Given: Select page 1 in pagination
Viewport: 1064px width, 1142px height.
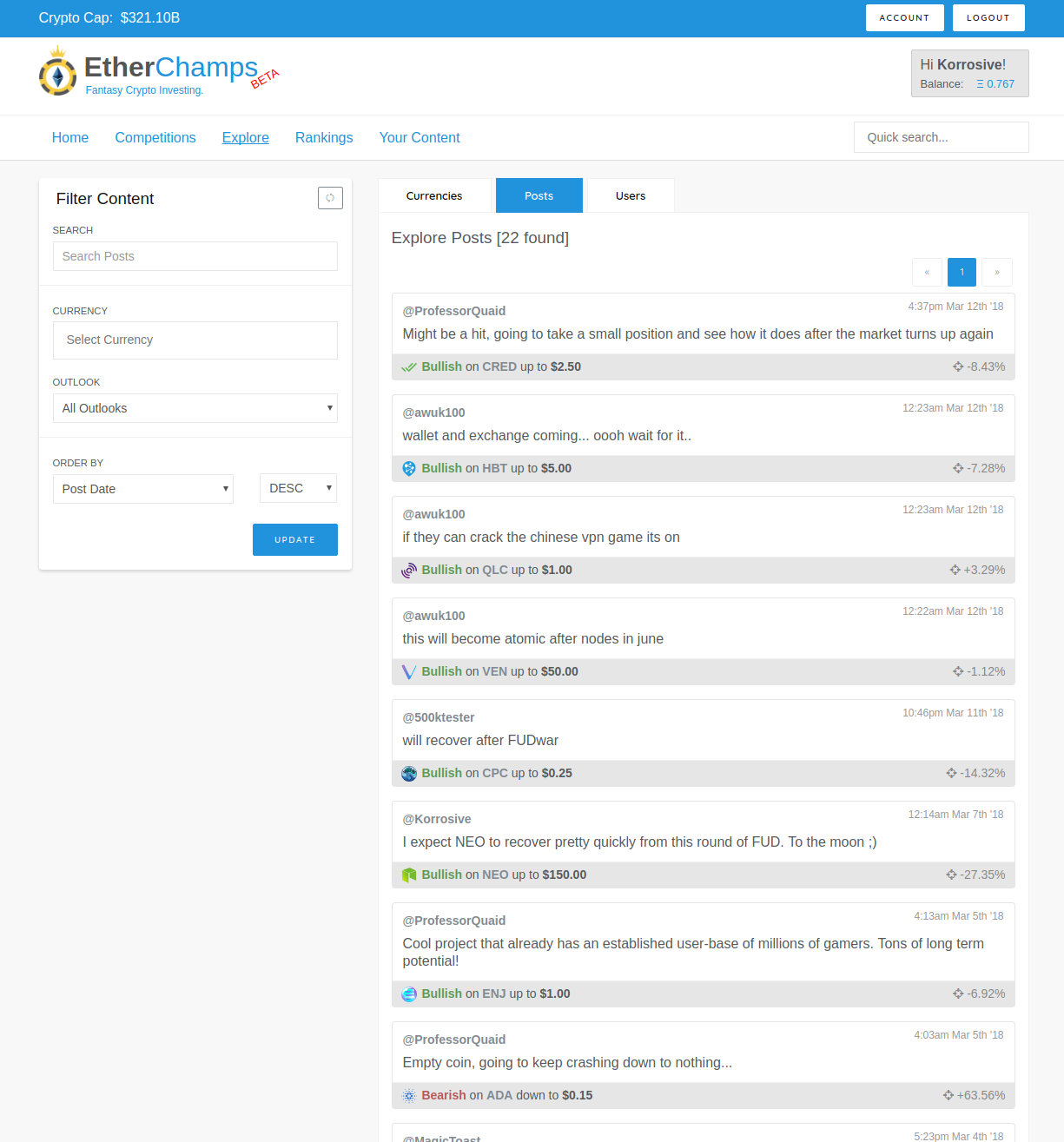Looking at the screenshot, I should tap(962, 272).
